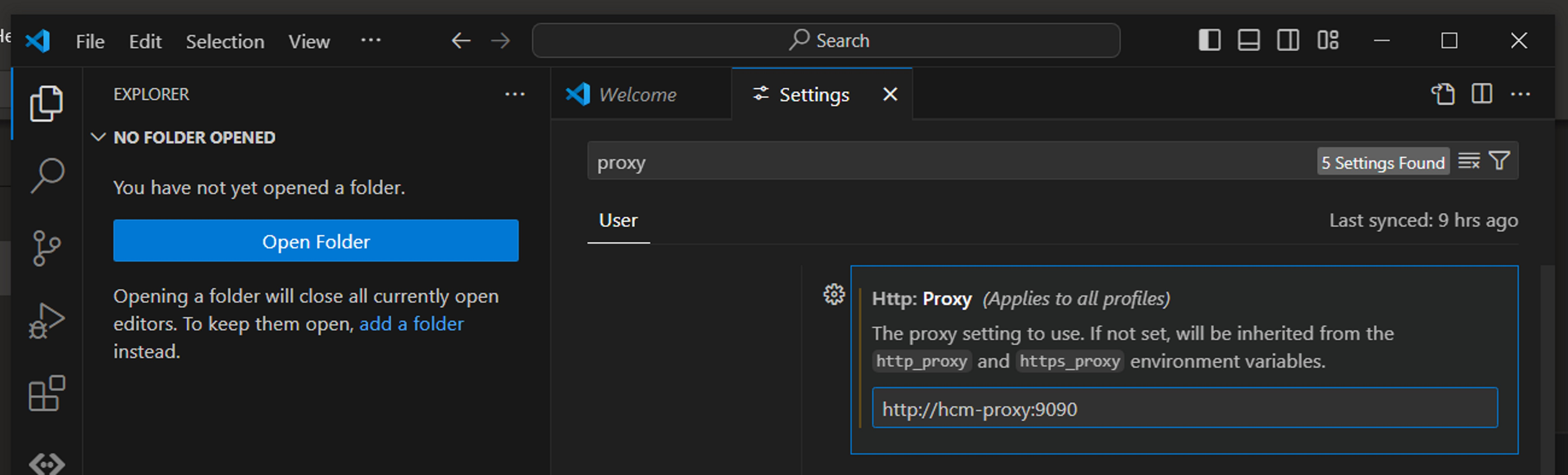Toggle the bottom panel visibility
This screenshot has height=475, width=1568.
[x=1248, y=41]
